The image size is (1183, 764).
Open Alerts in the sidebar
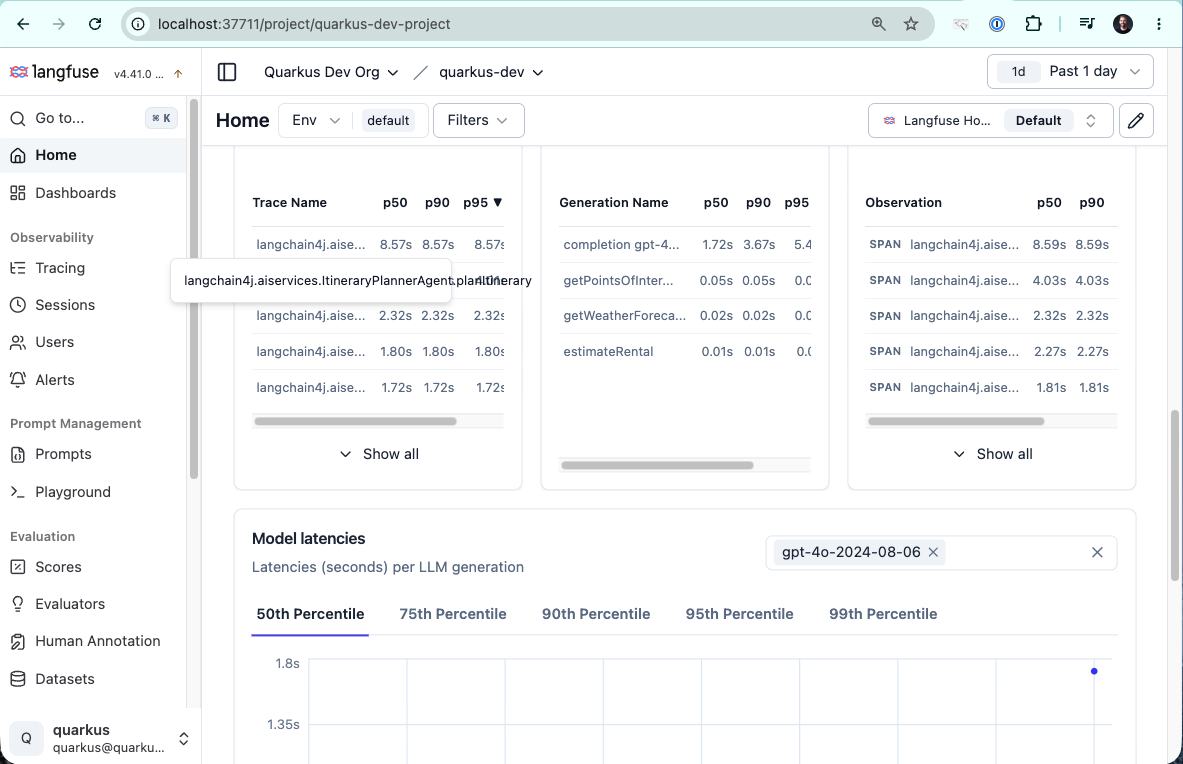pyautogui.click(x=94, y=380)
